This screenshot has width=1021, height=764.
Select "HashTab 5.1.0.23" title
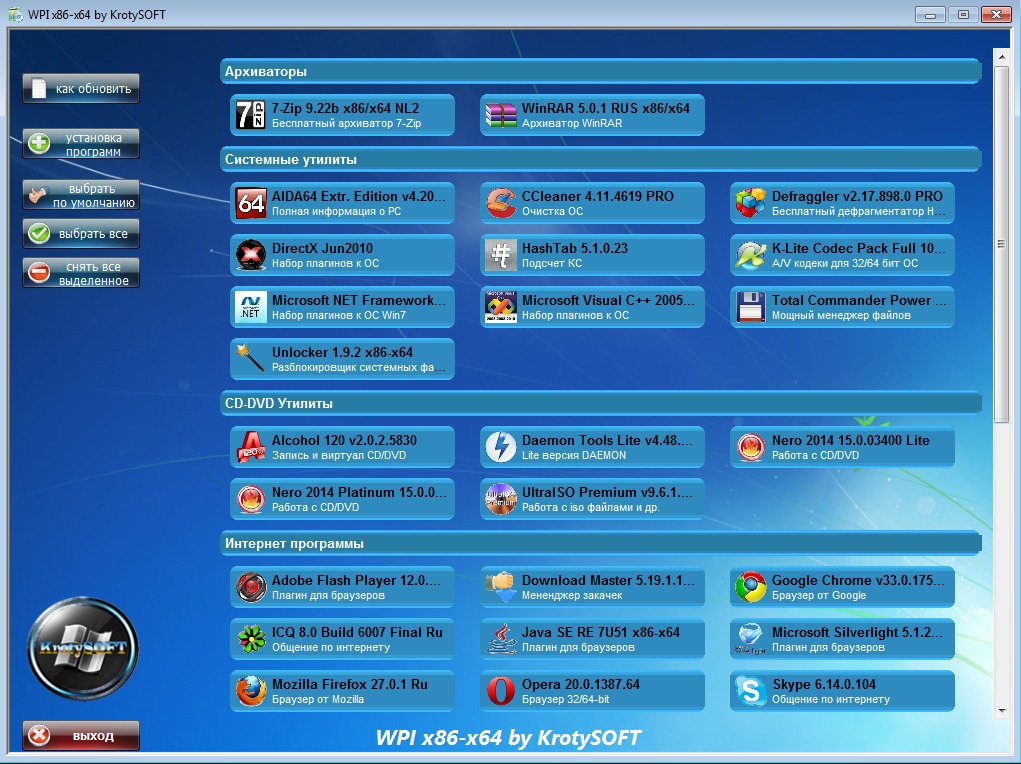[575, 248]
